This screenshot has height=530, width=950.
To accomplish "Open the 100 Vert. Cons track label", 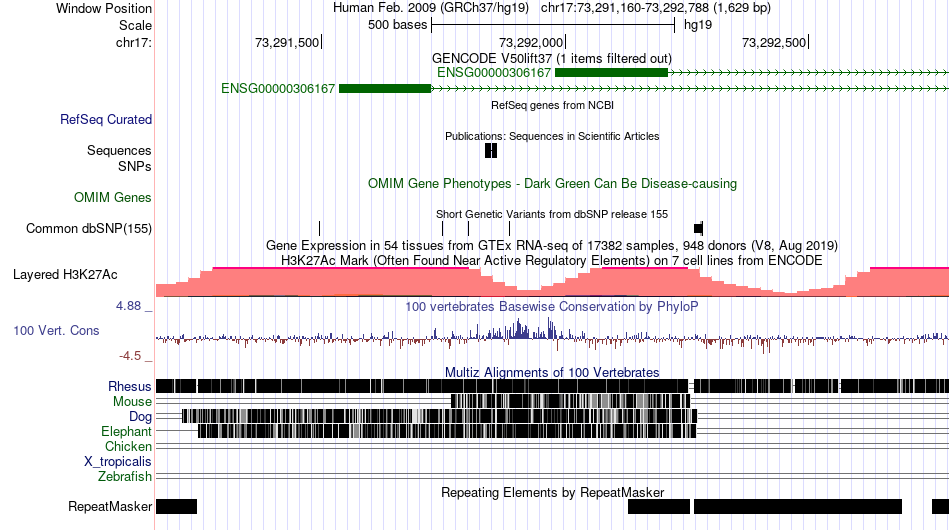I will (56, 331).
